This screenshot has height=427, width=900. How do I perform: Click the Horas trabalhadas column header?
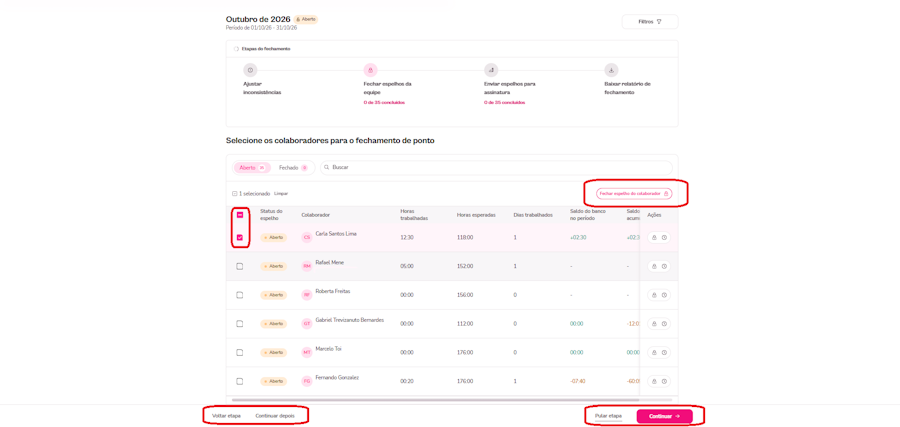414,215
